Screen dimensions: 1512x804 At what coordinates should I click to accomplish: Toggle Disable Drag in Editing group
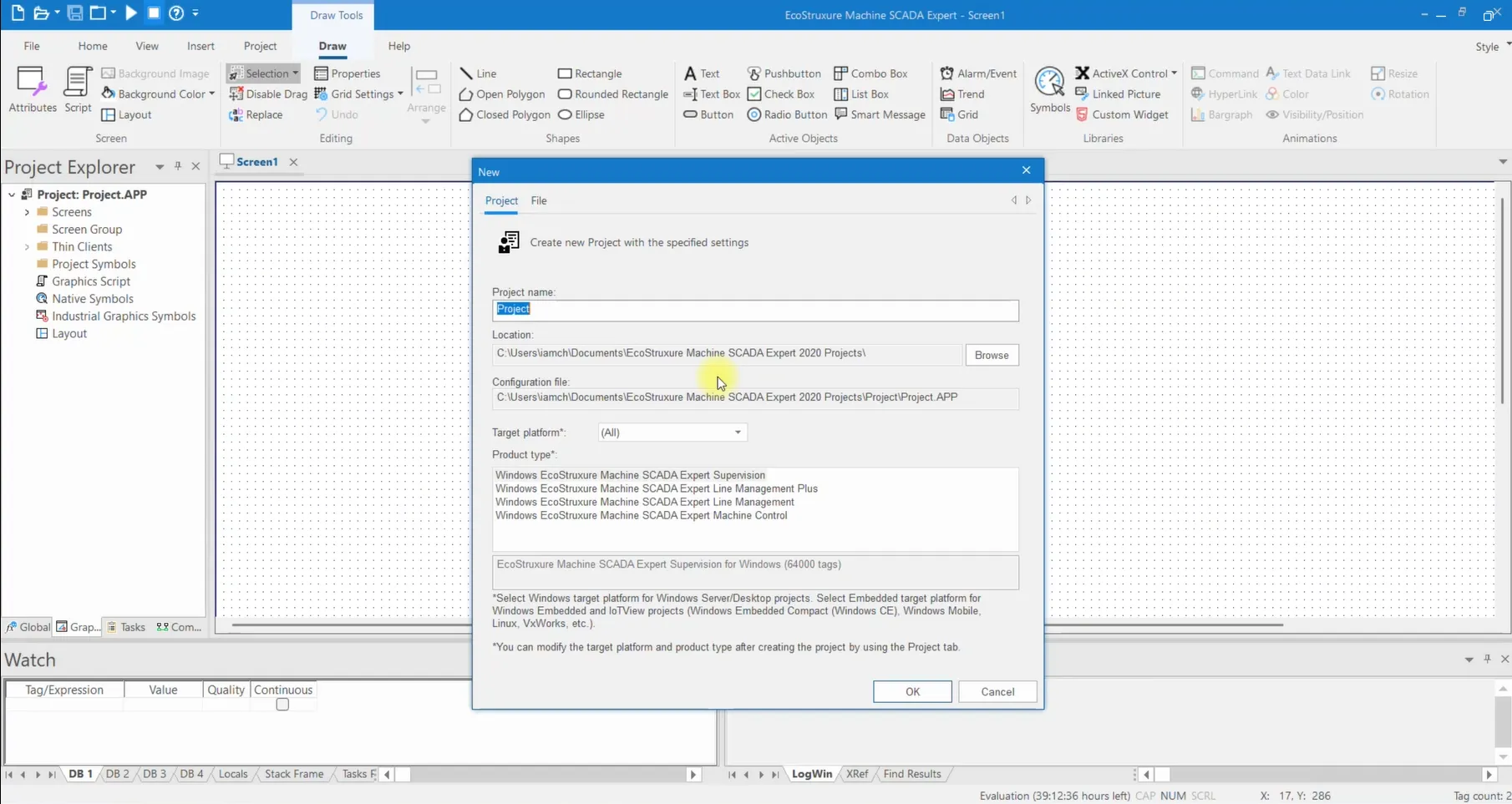point(268,94)
